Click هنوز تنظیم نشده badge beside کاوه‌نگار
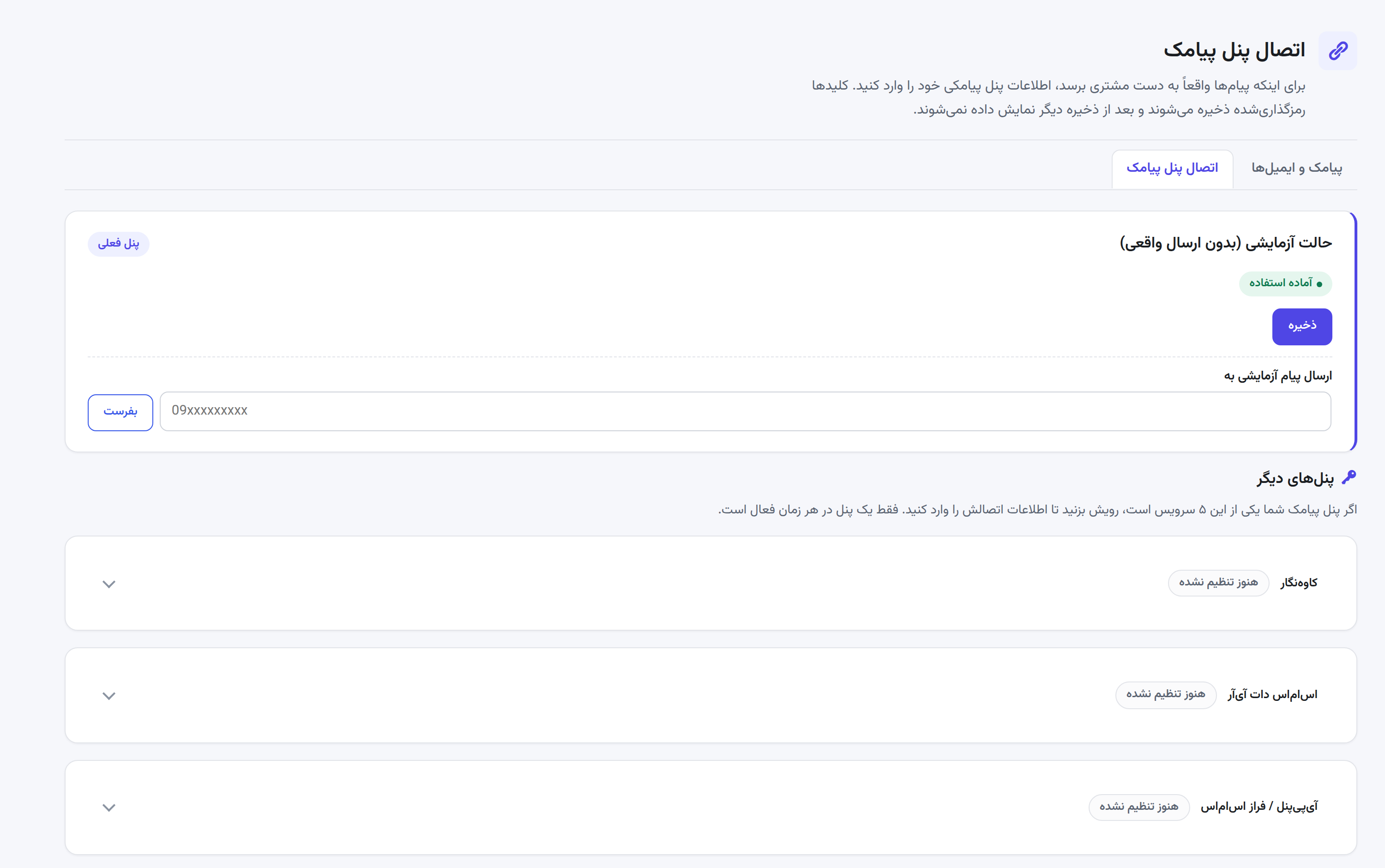1385x868 pixels. click(1218, 583)
